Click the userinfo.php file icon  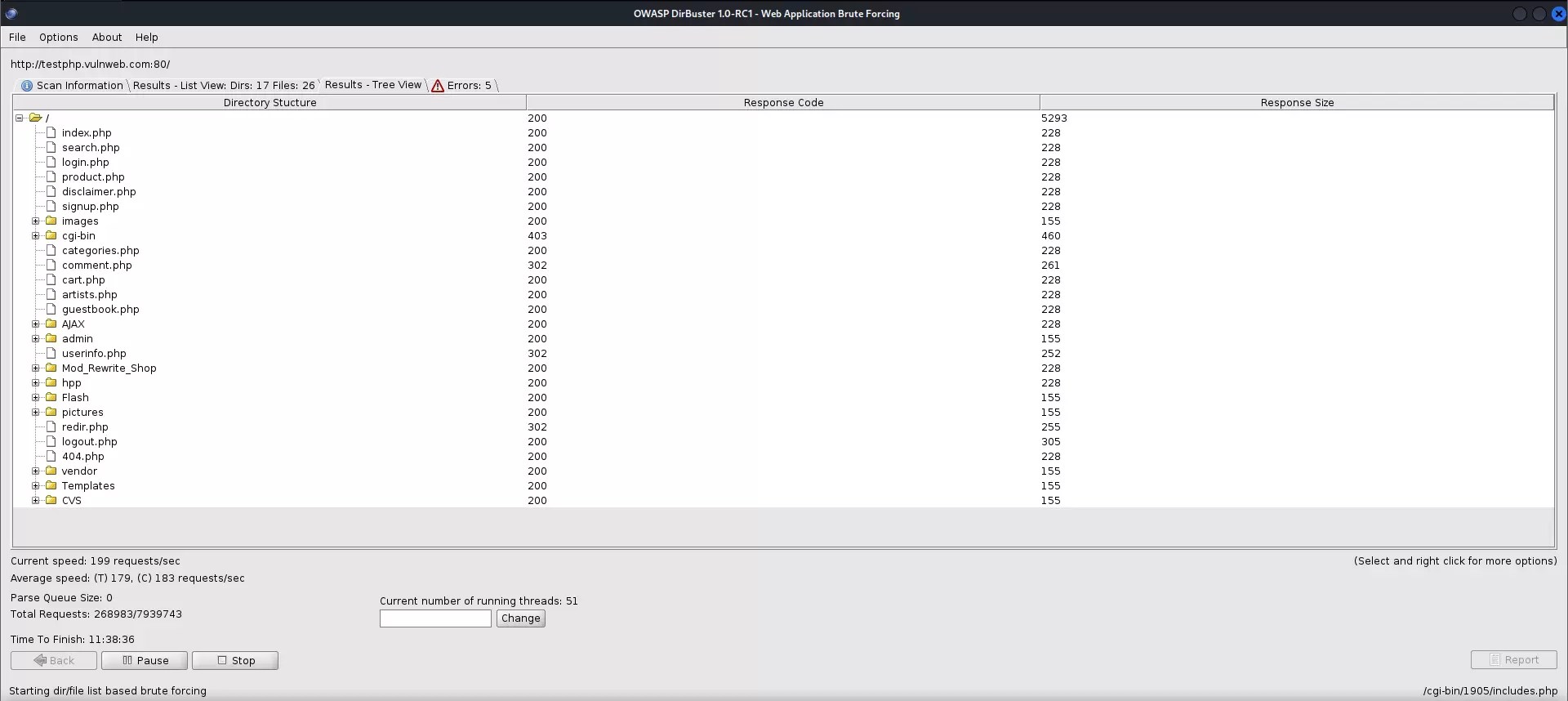click(x=51, y=353)
